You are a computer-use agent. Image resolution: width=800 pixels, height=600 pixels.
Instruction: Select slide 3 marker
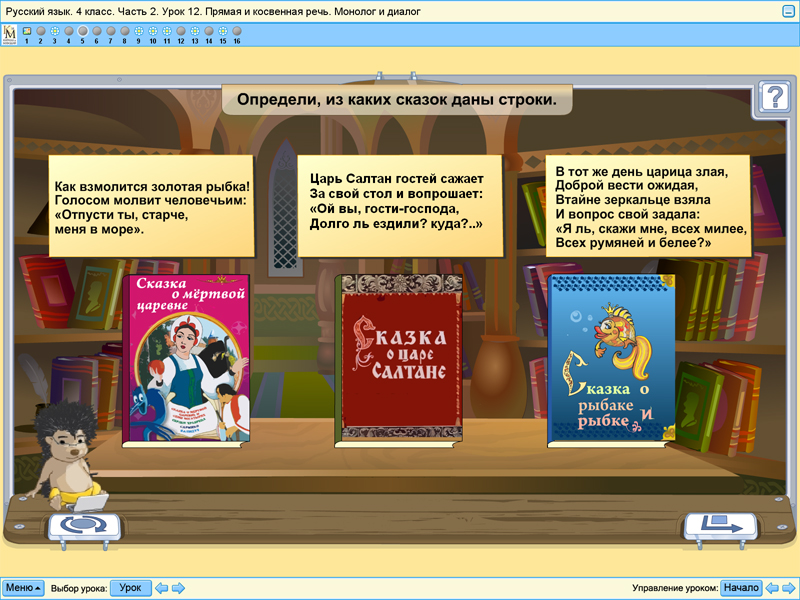tap(55, 31)
